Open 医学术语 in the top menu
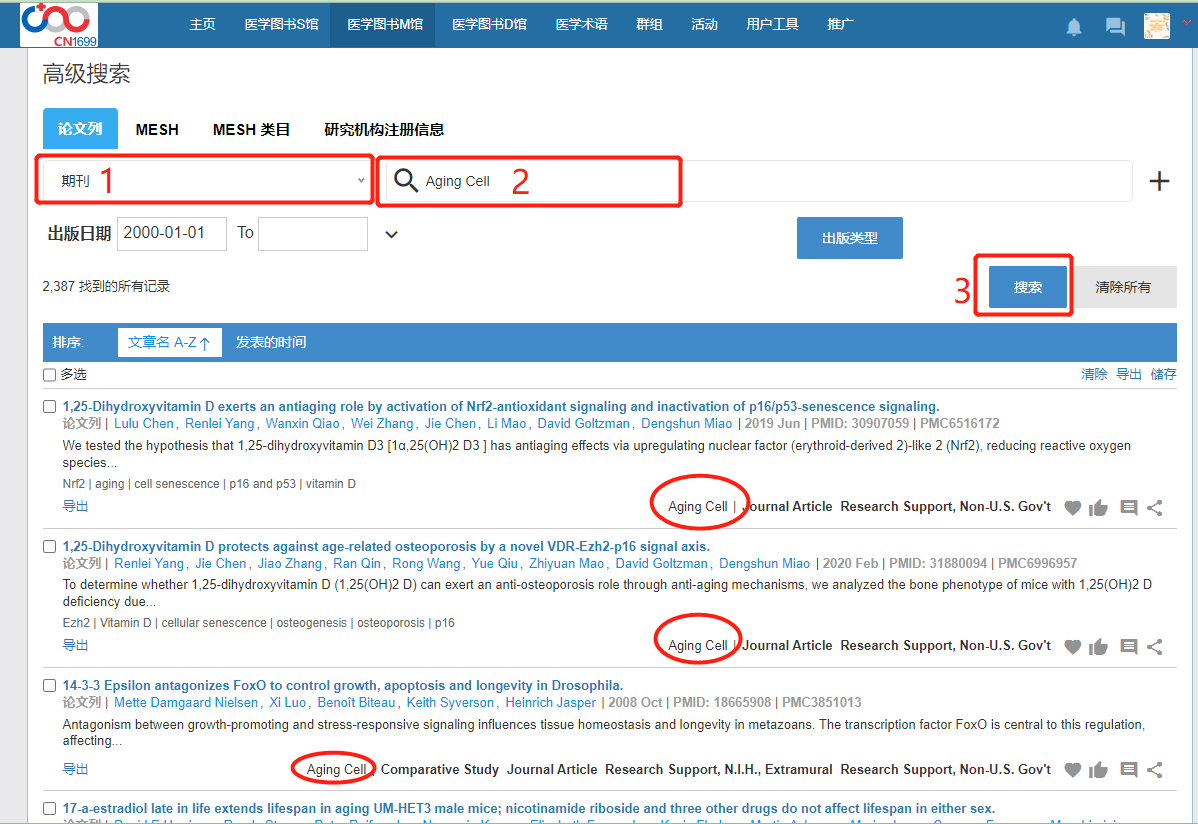Screen dimensions: 1198x824 click(x=581, y=24)
